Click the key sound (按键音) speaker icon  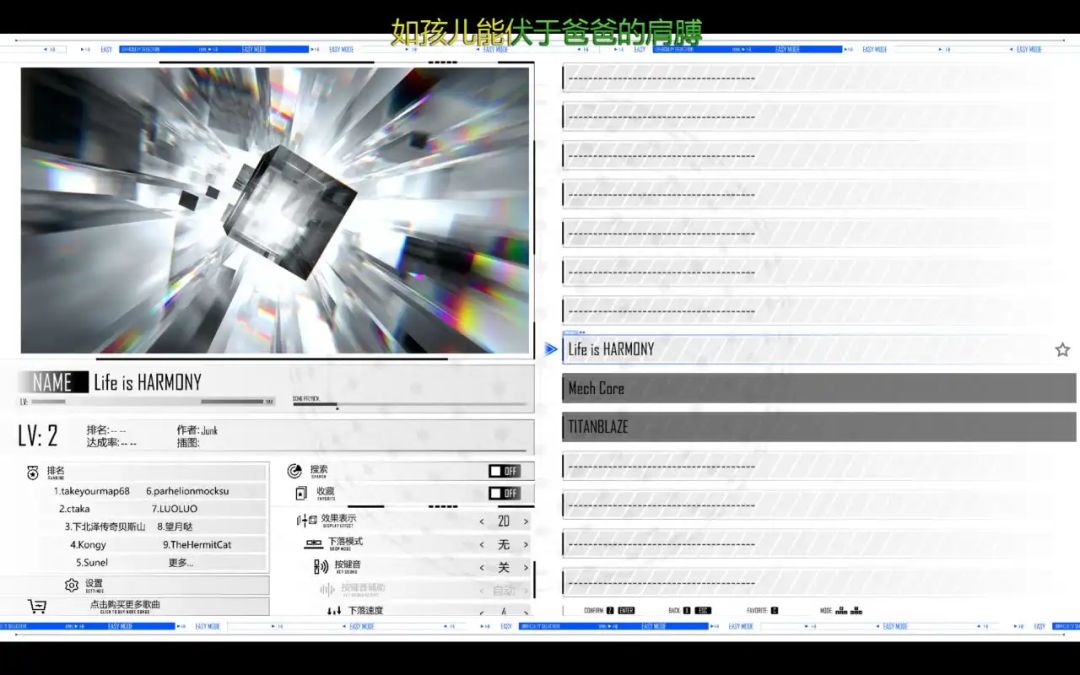coord(321,567)
